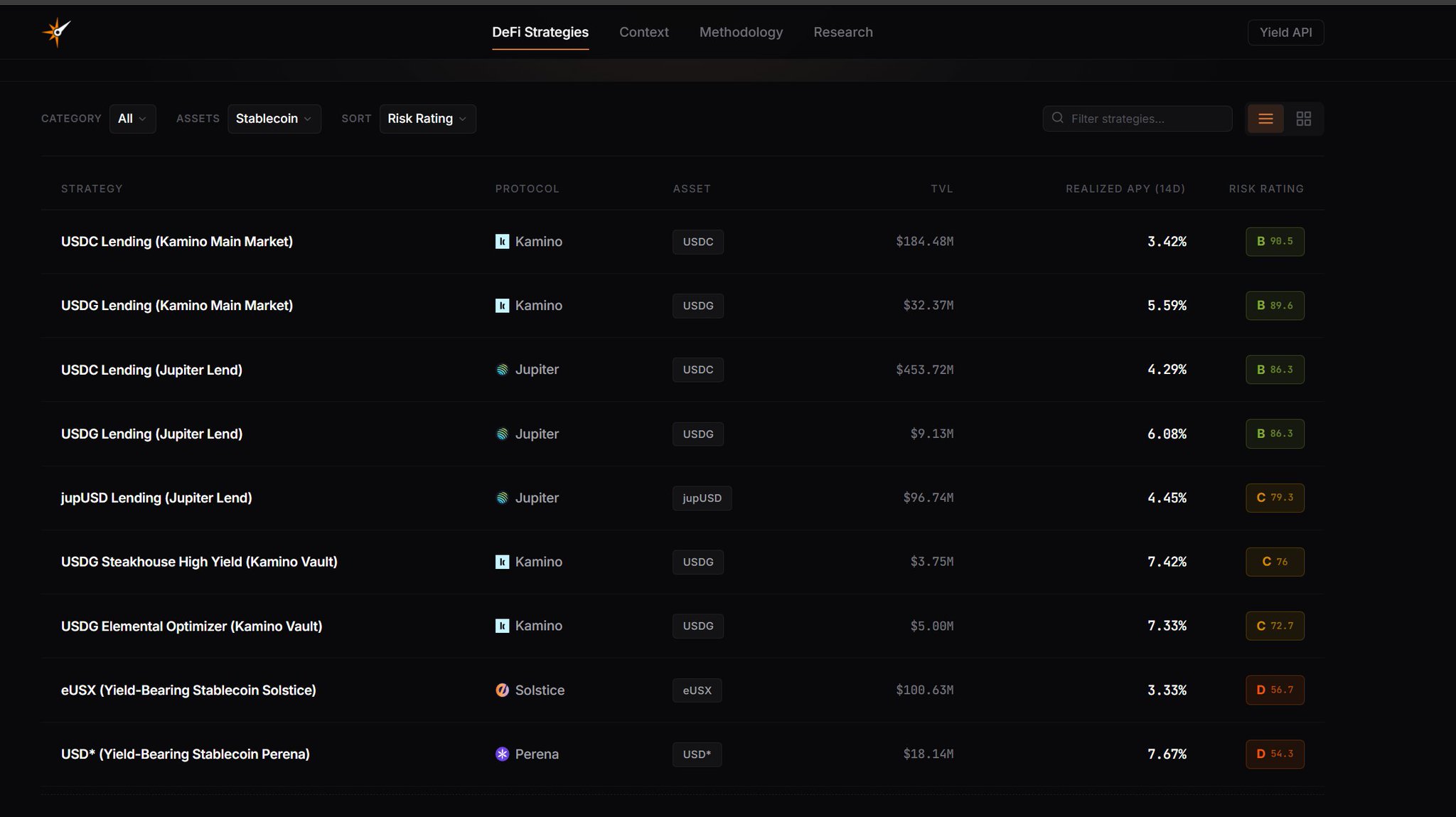Sort by Realized APY (14D) column header
The height and width of the screenshot is (817, 1456).
point(1125,188)
